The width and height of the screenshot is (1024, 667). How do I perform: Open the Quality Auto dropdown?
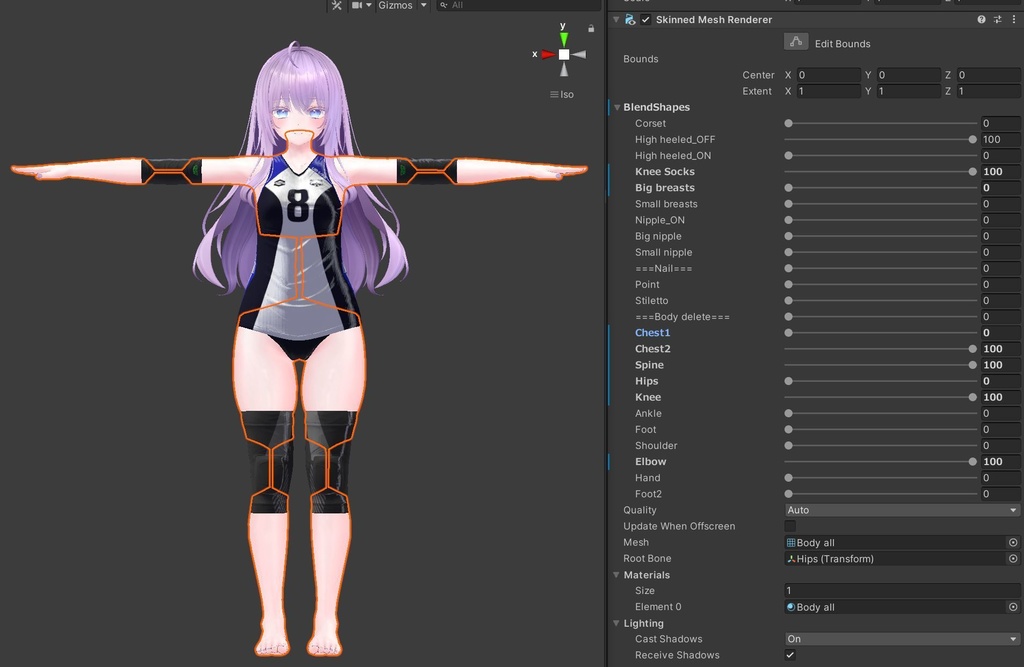click(x=902, y=510)
